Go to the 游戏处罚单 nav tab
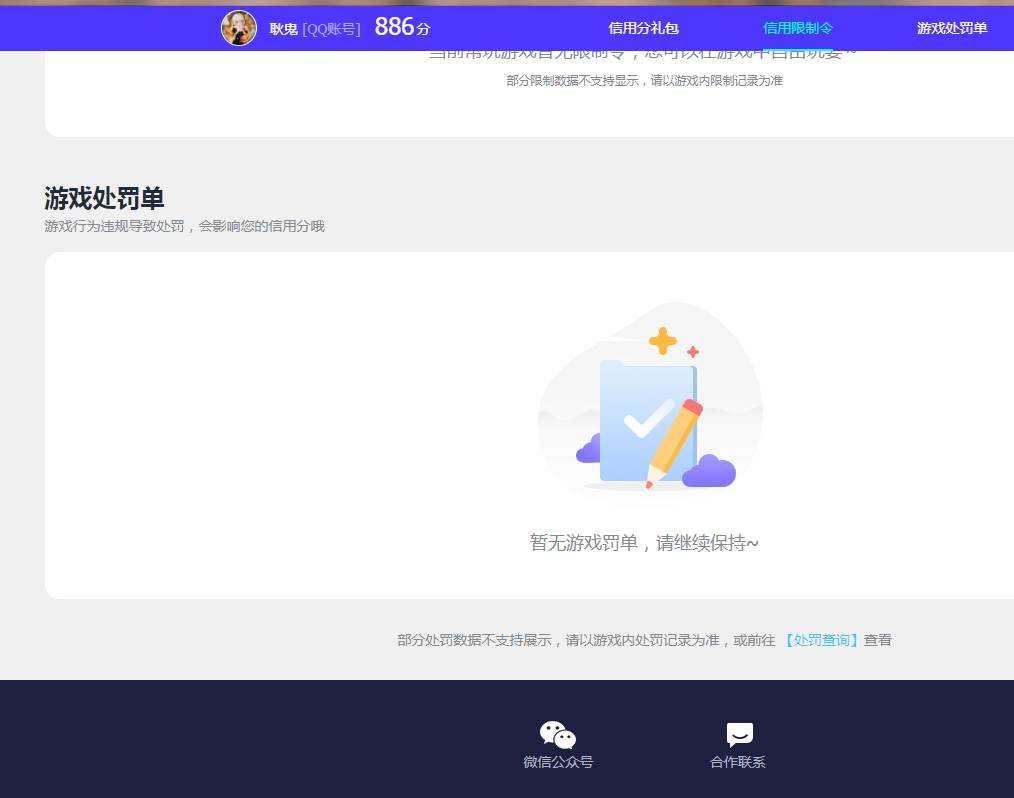The width and height of the screenshot is (1014, 798). tap(951, 28)
